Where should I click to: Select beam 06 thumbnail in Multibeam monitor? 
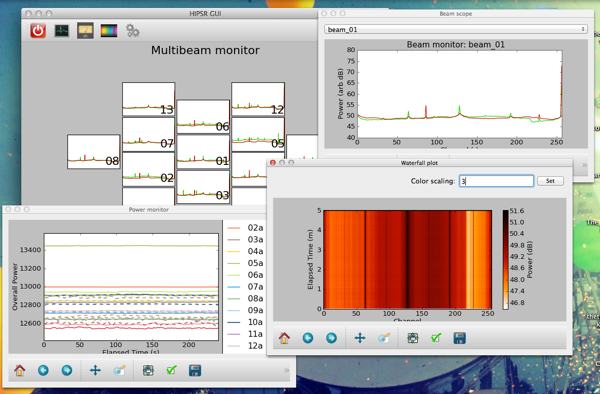(x=203, y=116)
